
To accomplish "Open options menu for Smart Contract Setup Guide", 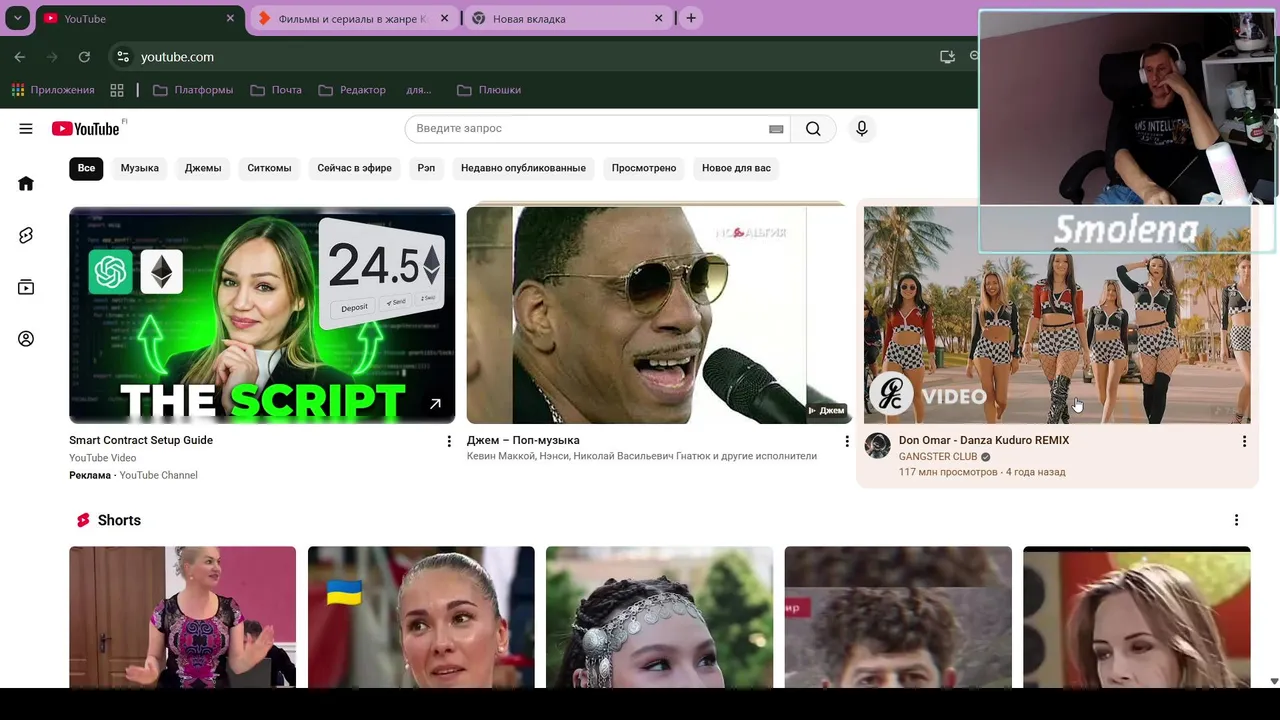I will coord(449,441).
